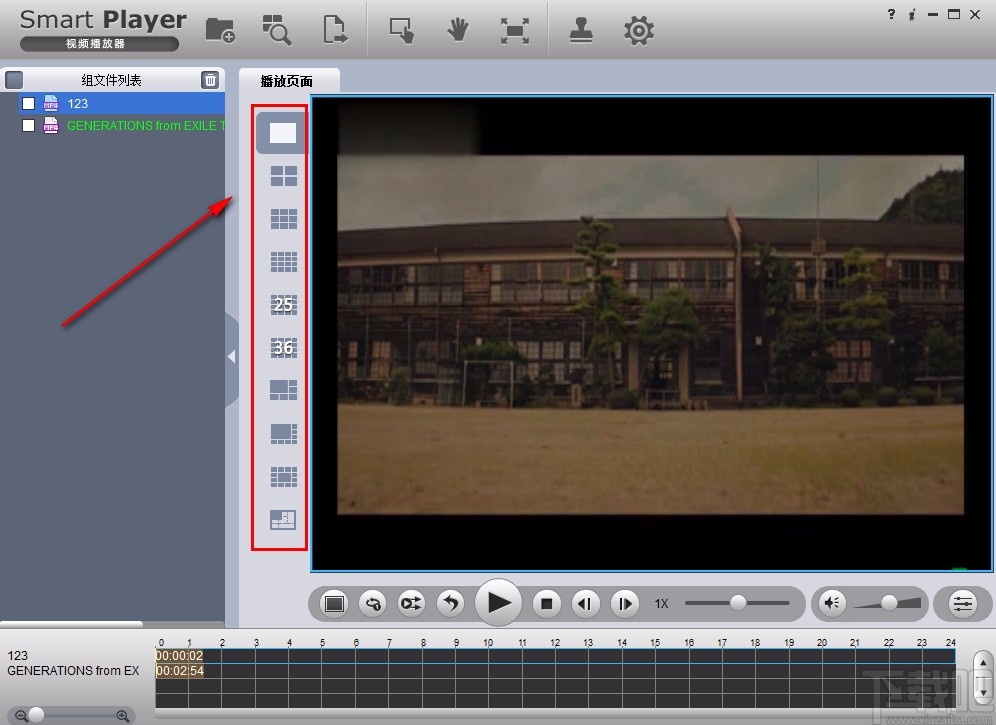The image size is (996, 725).
Task: Adjust the playback speed slider handle
Action: click(x=737, y=602)
